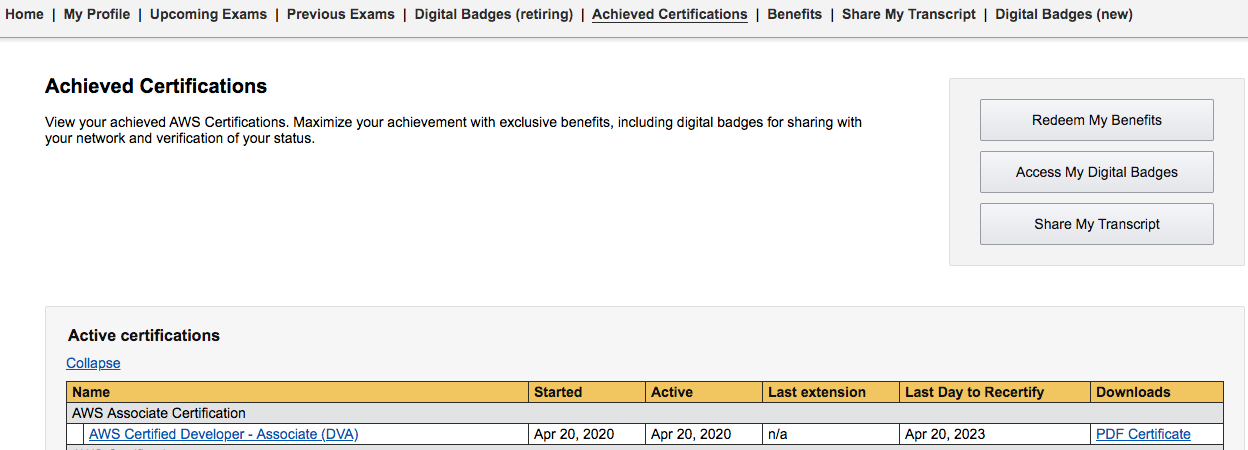Image resolution: width=1248 pixels, height=450 pixels.
Task: Go to the Home tab
Action: (x=25, y=14)
